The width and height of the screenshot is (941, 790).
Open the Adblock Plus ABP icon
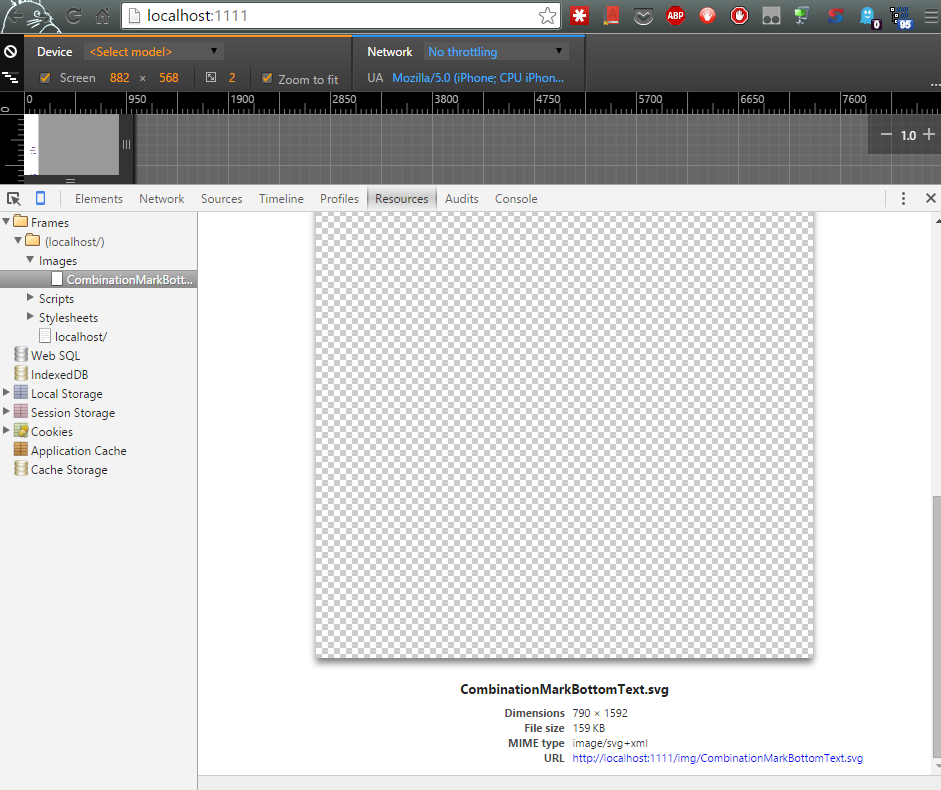[x=675, y=16]
